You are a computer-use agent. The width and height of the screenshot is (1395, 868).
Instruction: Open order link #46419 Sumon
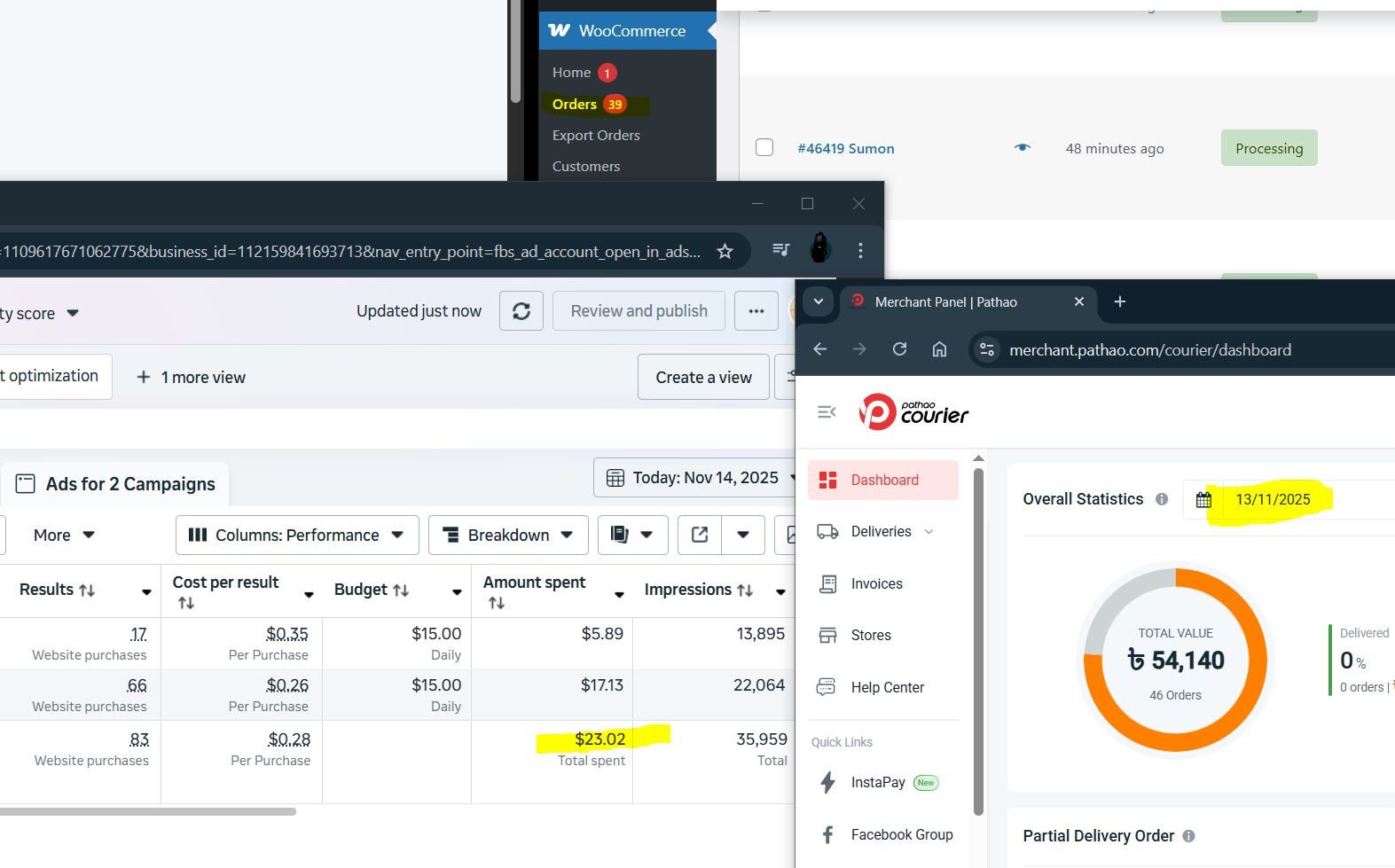tap(845, 148)
